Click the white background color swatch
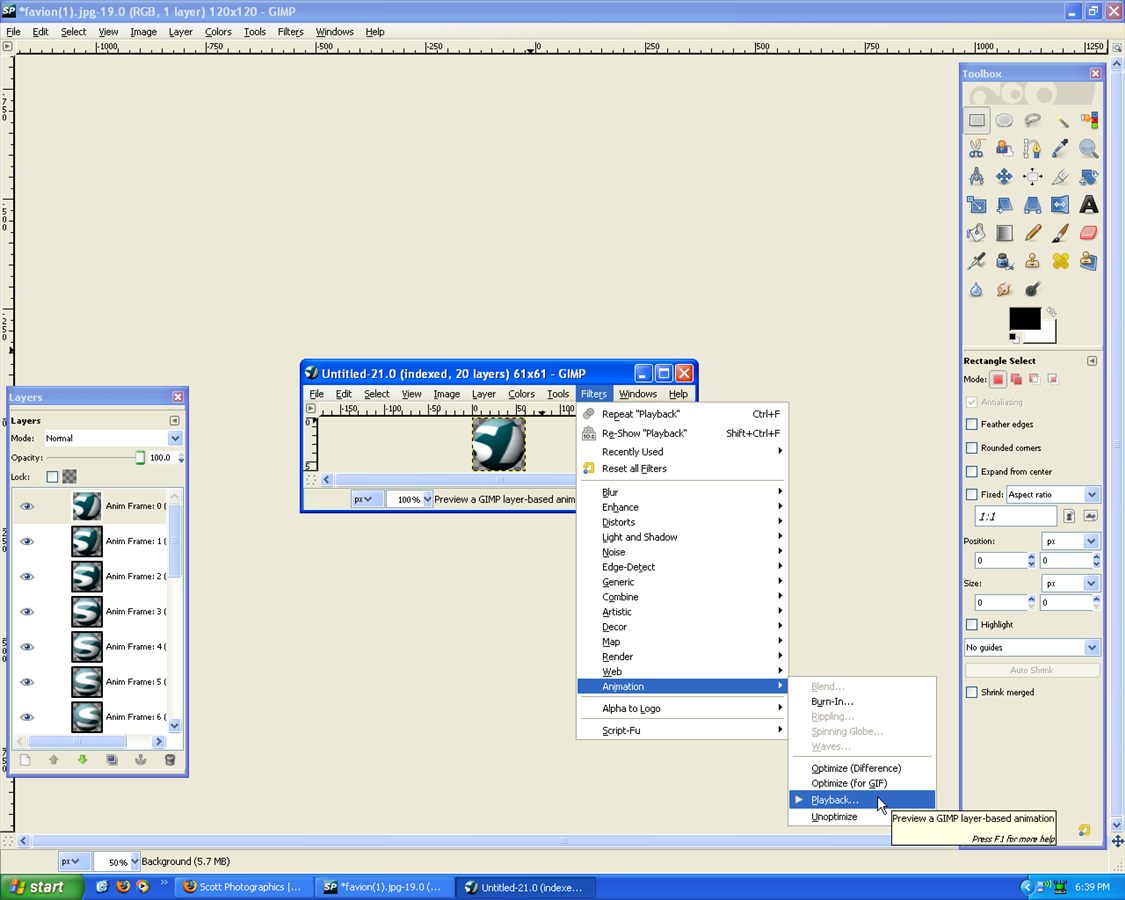 pos(1048,336)
